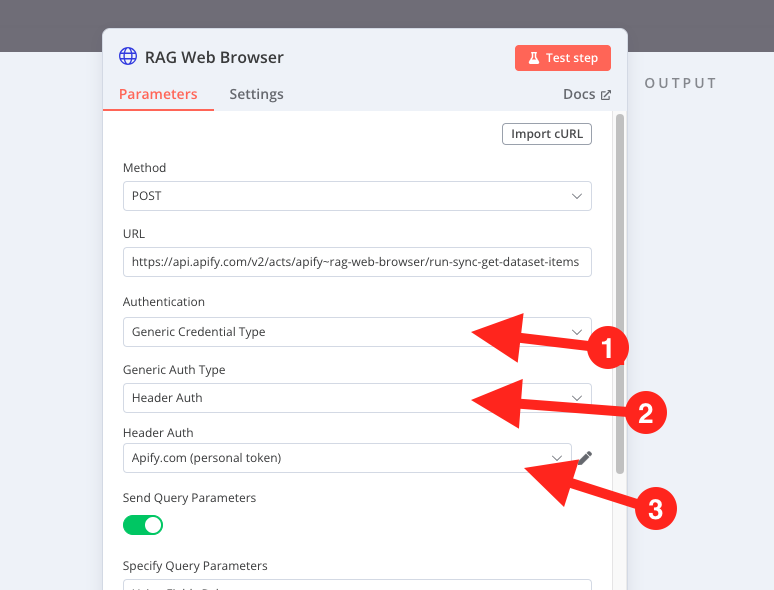Click the OUTPUT panel heading

click(681, 83)
